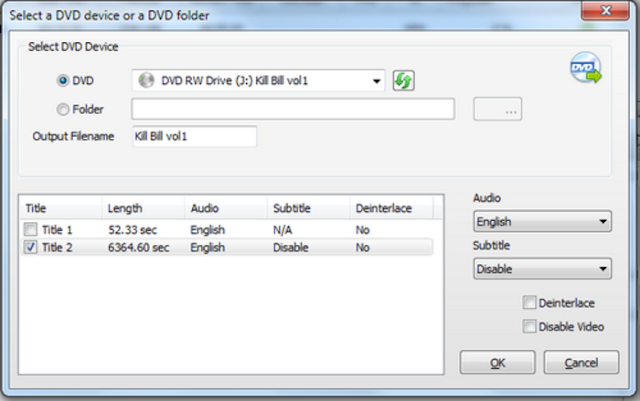Click the green refresh drives icon
Viewport: 640px width, 401px height.
tap(403, 80)
